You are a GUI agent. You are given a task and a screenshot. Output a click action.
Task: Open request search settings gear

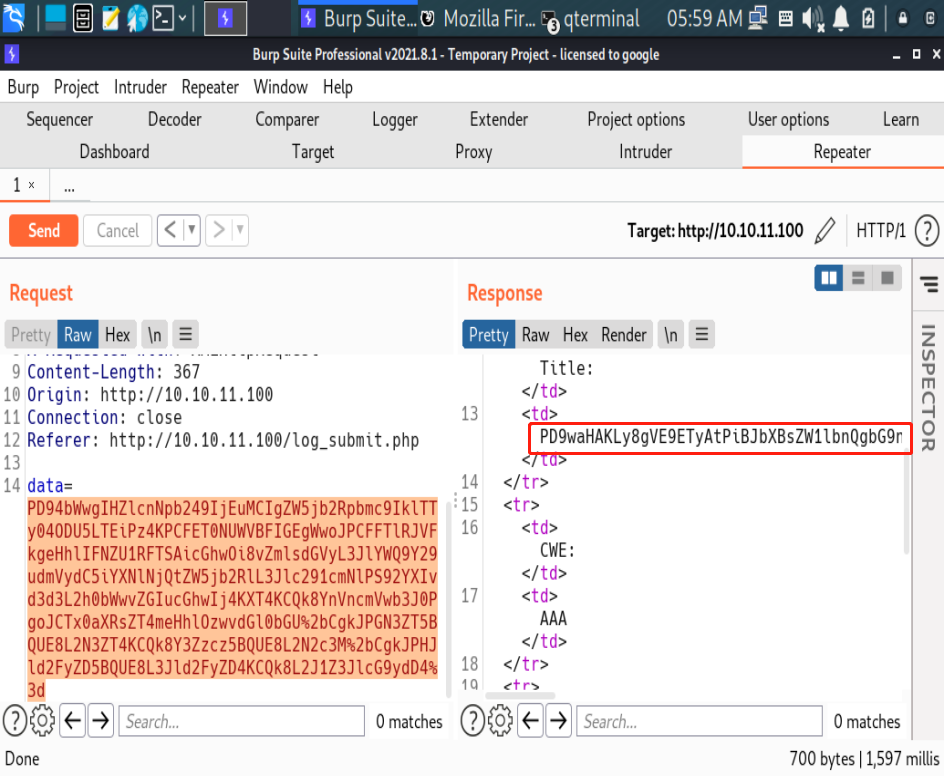tap(42, 720)
